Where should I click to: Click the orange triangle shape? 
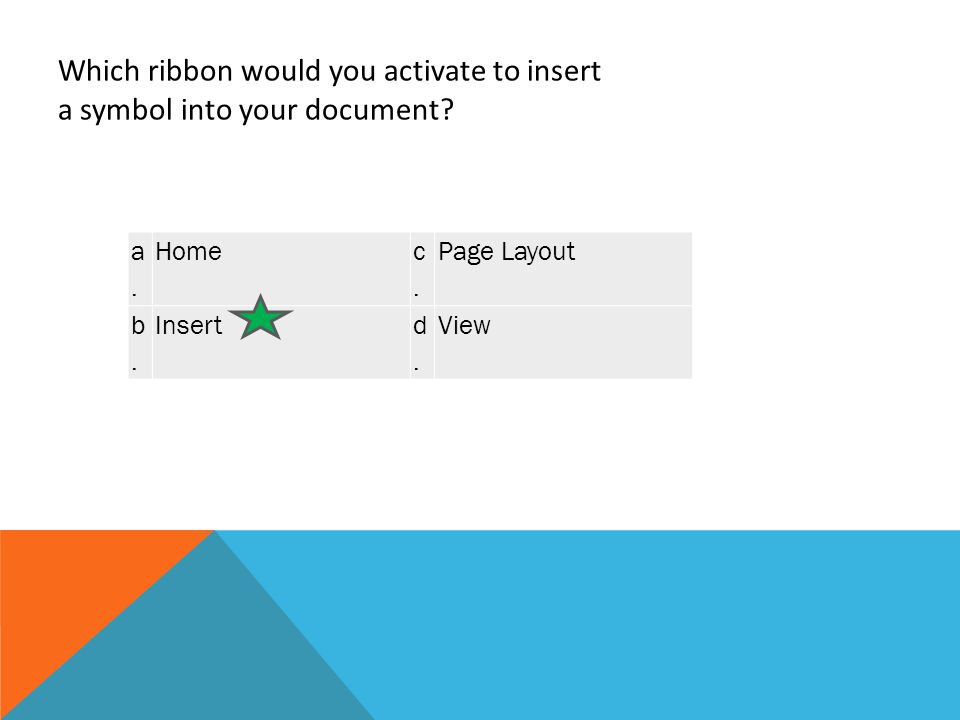coord(67,588)
